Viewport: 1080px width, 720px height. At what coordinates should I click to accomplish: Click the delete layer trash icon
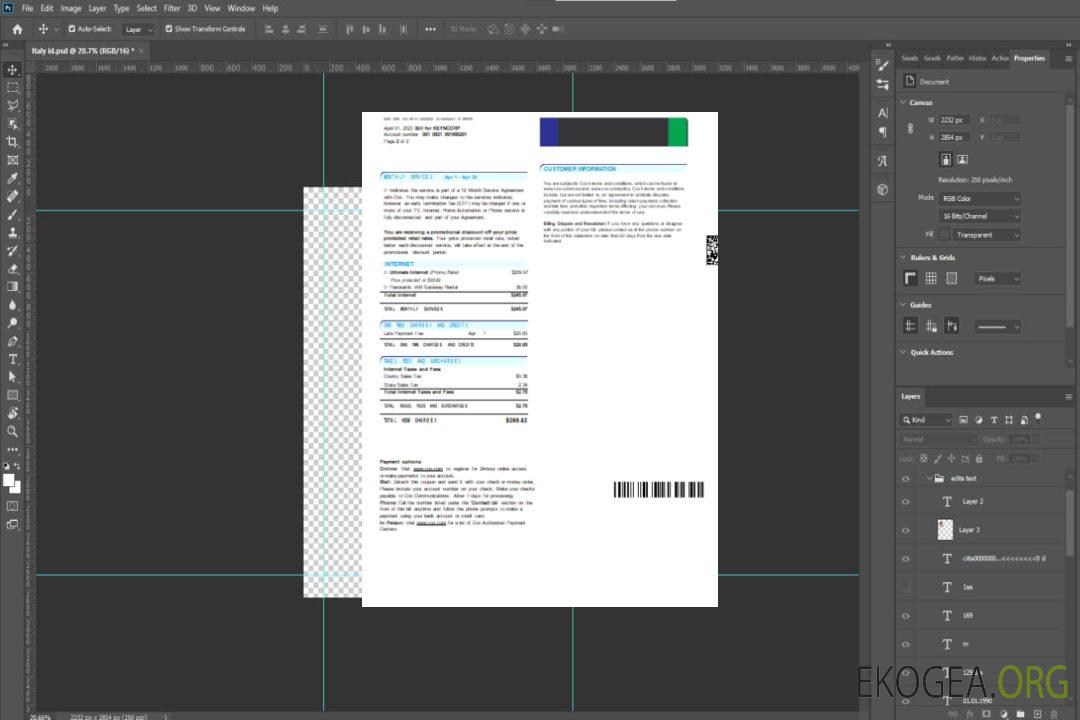point(1064,714)
